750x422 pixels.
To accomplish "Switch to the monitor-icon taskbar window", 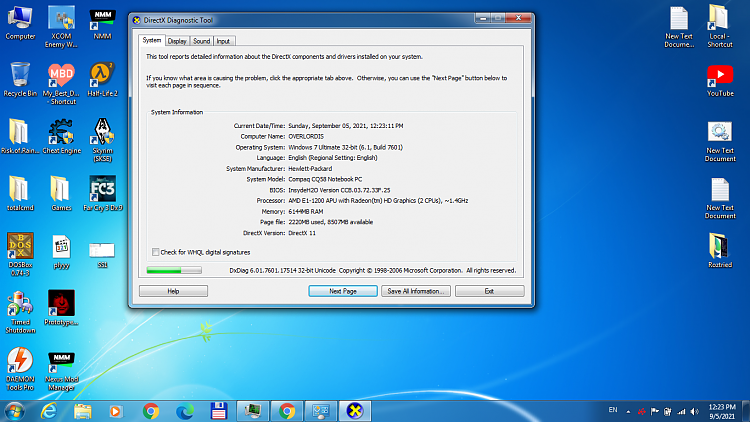I will pyautogui.click(x=253, y=411).
